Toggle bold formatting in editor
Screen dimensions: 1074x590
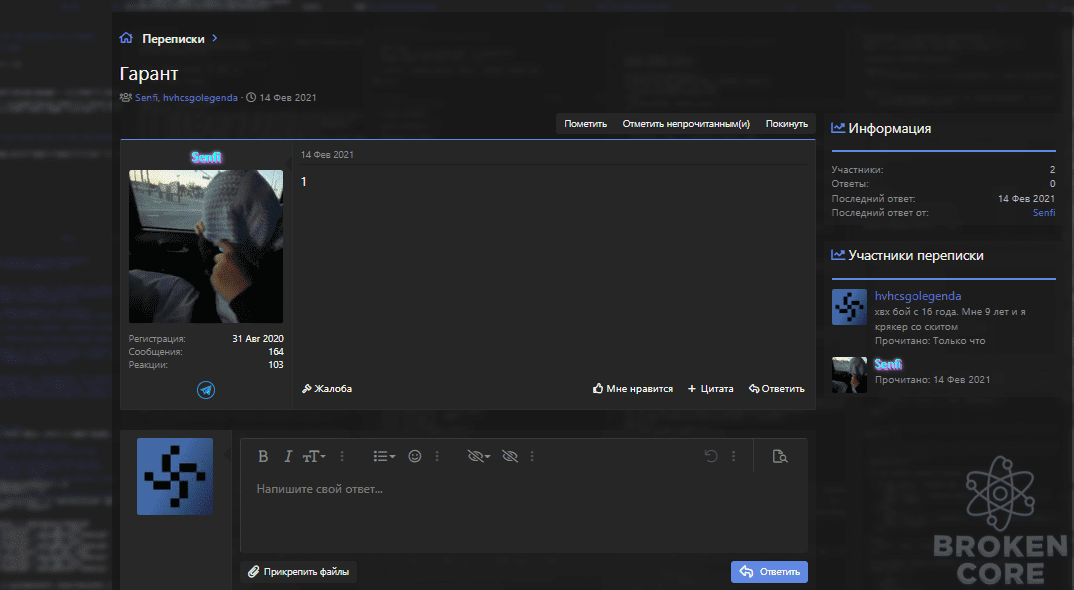[263, 456]
